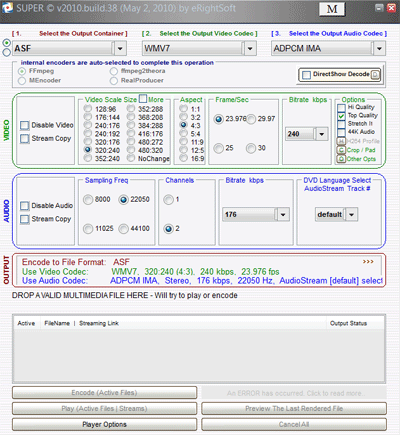The height and width of the screenshot is (435, 400).
Task: Enable 44K Audio option
Action: [x=341, y=132]
